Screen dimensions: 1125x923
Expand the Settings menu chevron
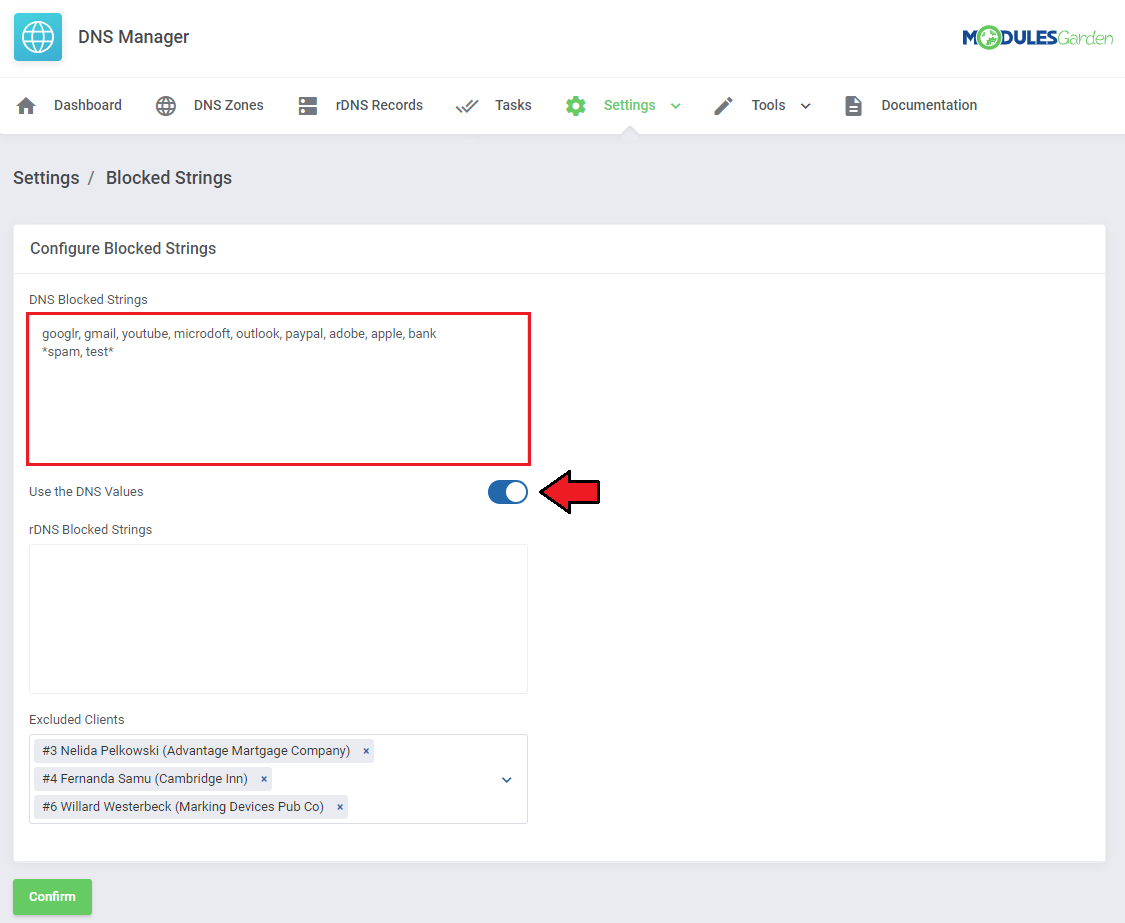coord(676,106)
